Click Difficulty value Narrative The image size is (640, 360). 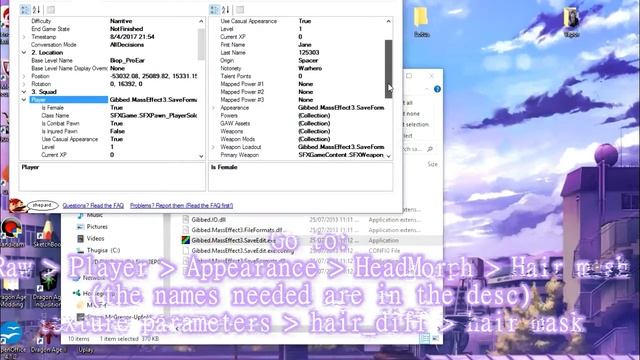point(121,21)
